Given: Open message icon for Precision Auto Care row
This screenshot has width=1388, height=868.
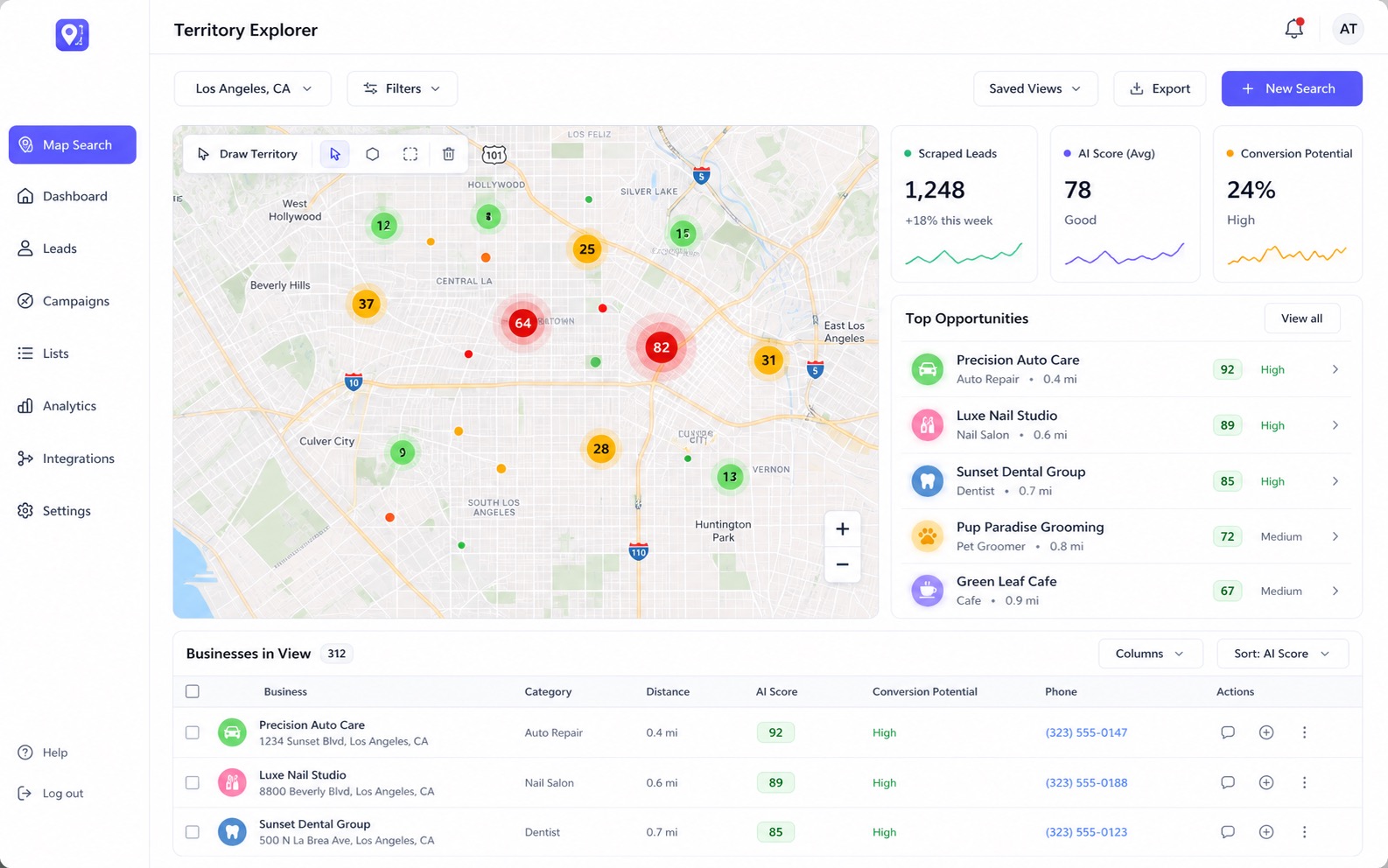Looking at the screenshot, I should pyautogui.click(x=1228, y=732).
